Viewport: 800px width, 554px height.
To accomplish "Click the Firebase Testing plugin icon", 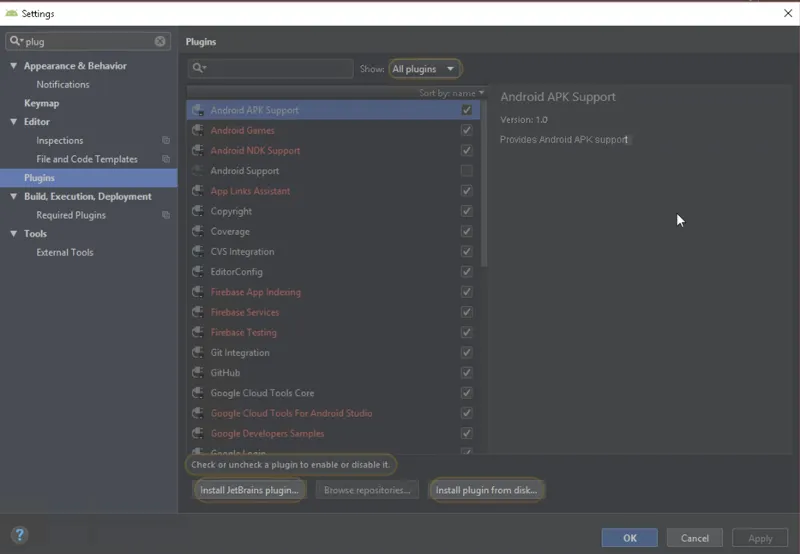I will click(198, 332).
